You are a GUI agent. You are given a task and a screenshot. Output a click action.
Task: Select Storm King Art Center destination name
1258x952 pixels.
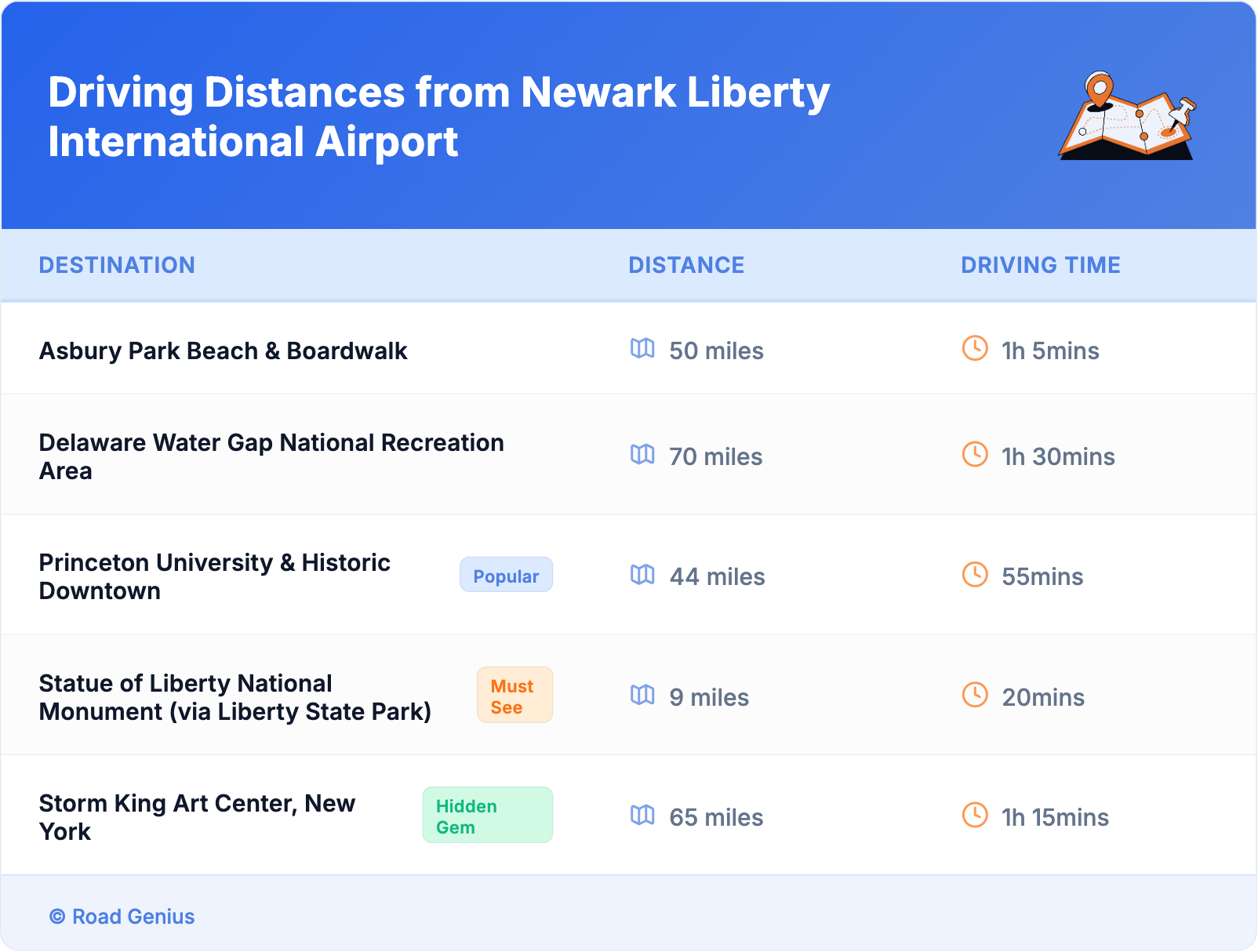point(197,817)
